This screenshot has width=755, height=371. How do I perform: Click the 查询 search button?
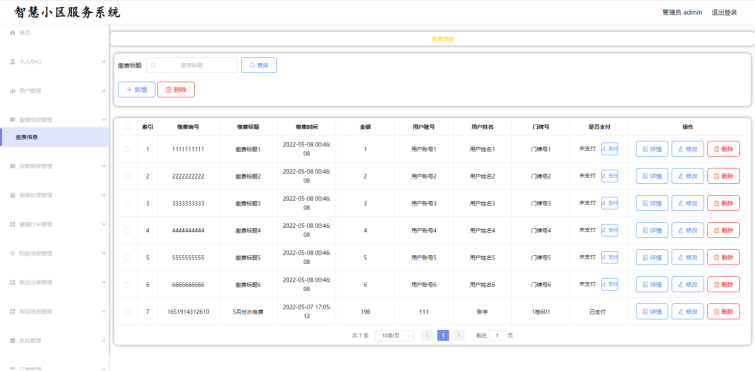pos(259,65)
